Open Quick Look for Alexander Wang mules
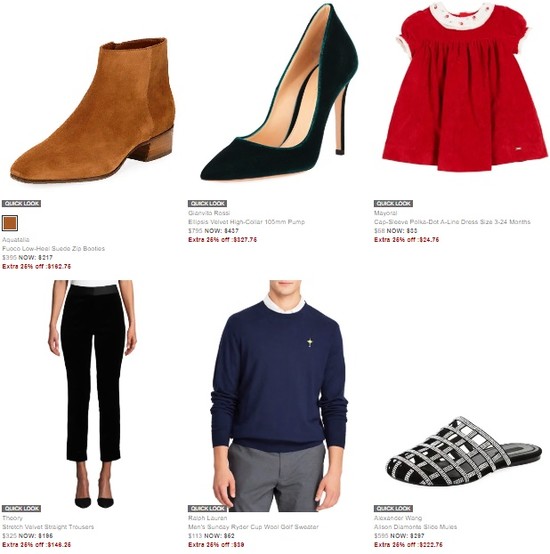 tap(394, 508)
